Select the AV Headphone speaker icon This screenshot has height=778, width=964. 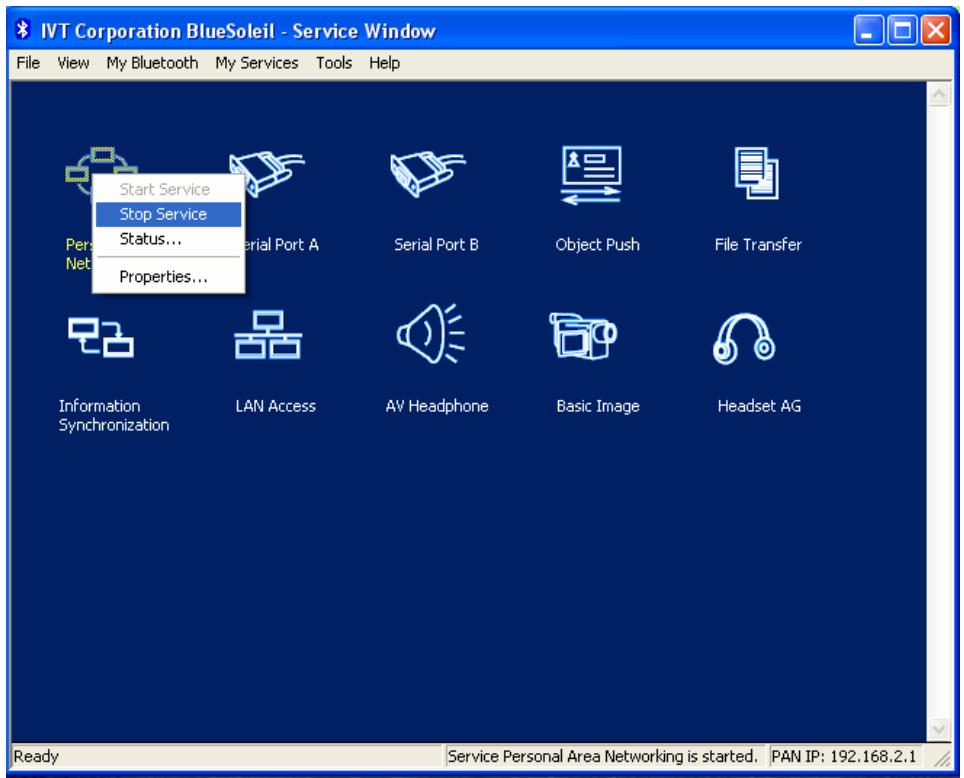(x=430, y=333)
